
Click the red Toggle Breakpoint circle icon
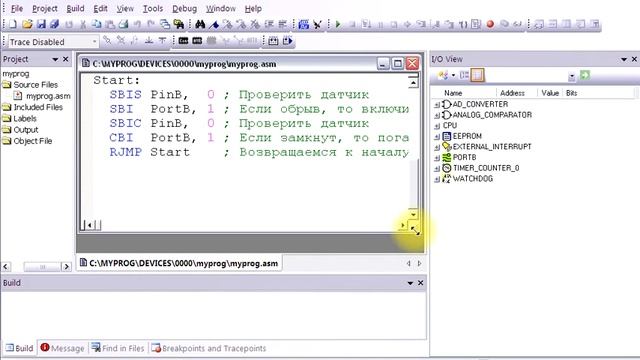pos(490,24)
